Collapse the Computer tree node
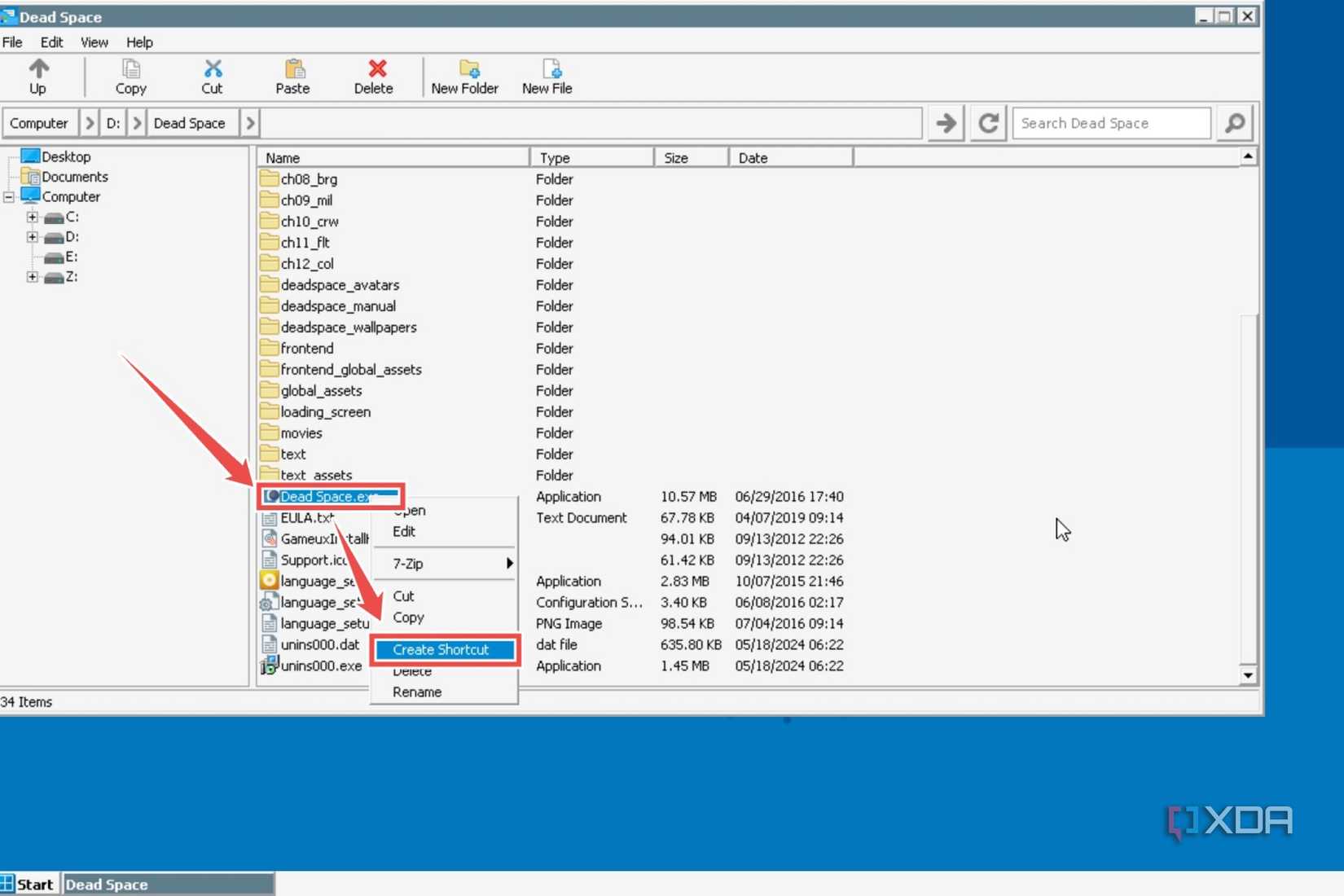The width and height of the screenshot is (1344, 896). point(9,197)
